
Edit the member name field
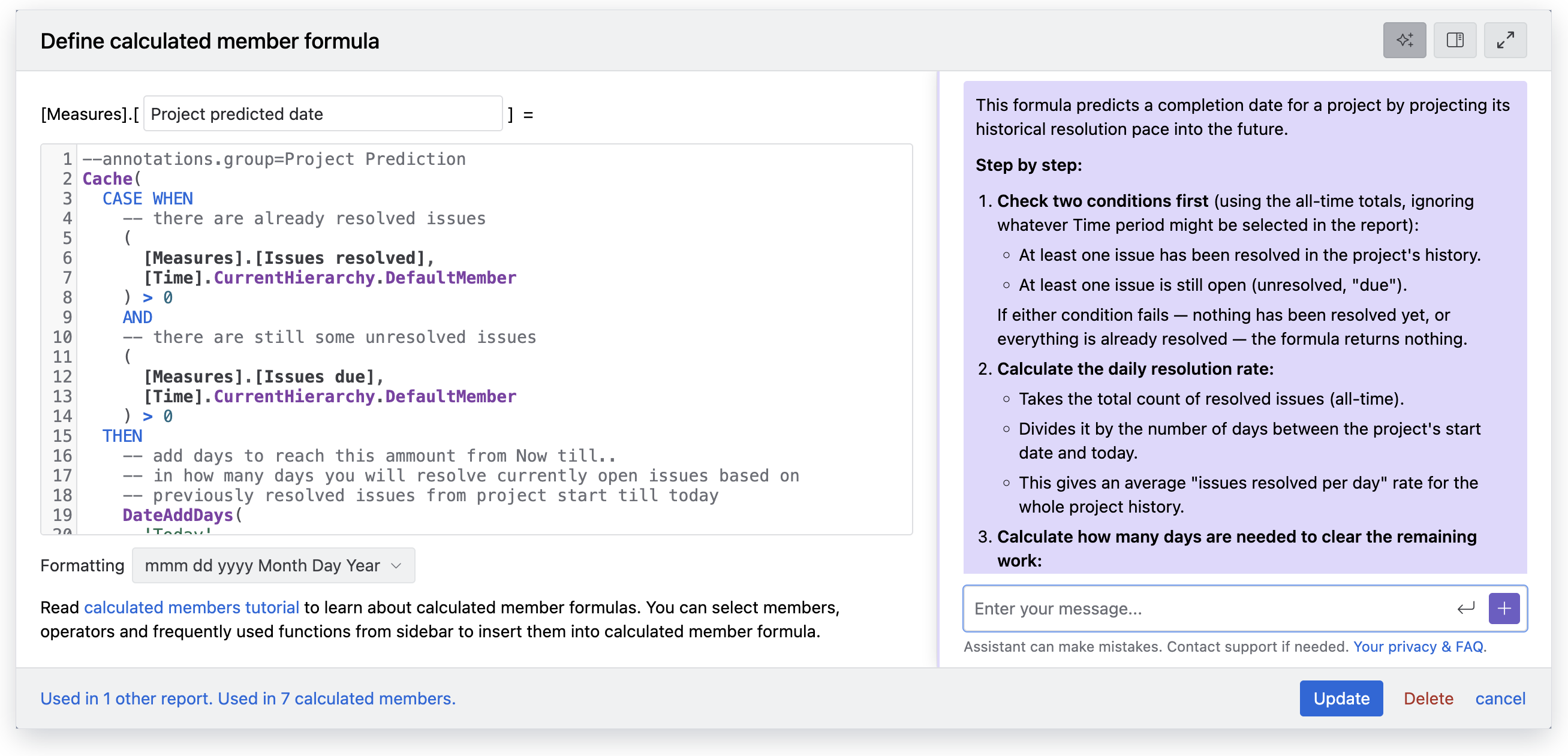click(x=323, y=114)
